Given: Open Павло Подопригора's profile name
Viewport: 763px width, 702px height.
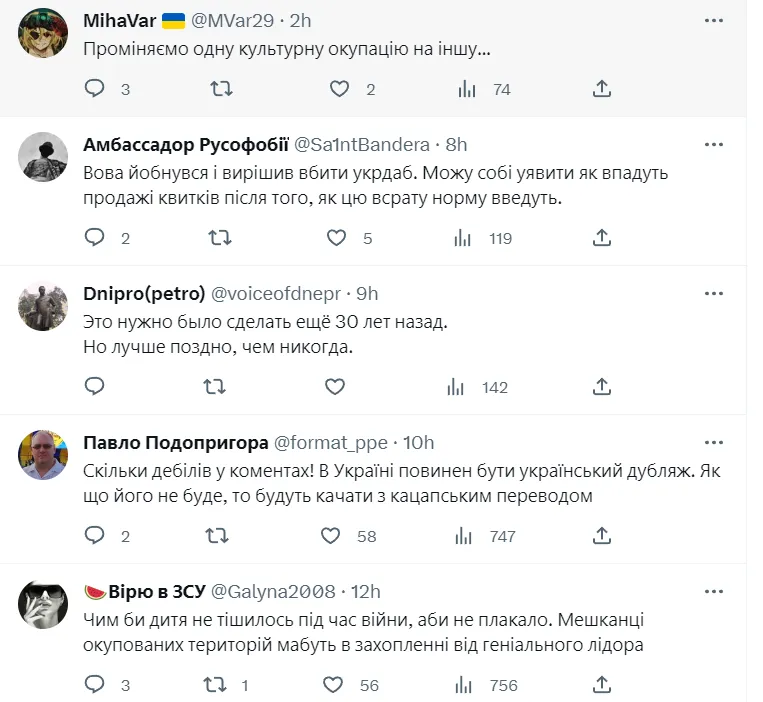Looking at the screenshot, I should (174, 443).
